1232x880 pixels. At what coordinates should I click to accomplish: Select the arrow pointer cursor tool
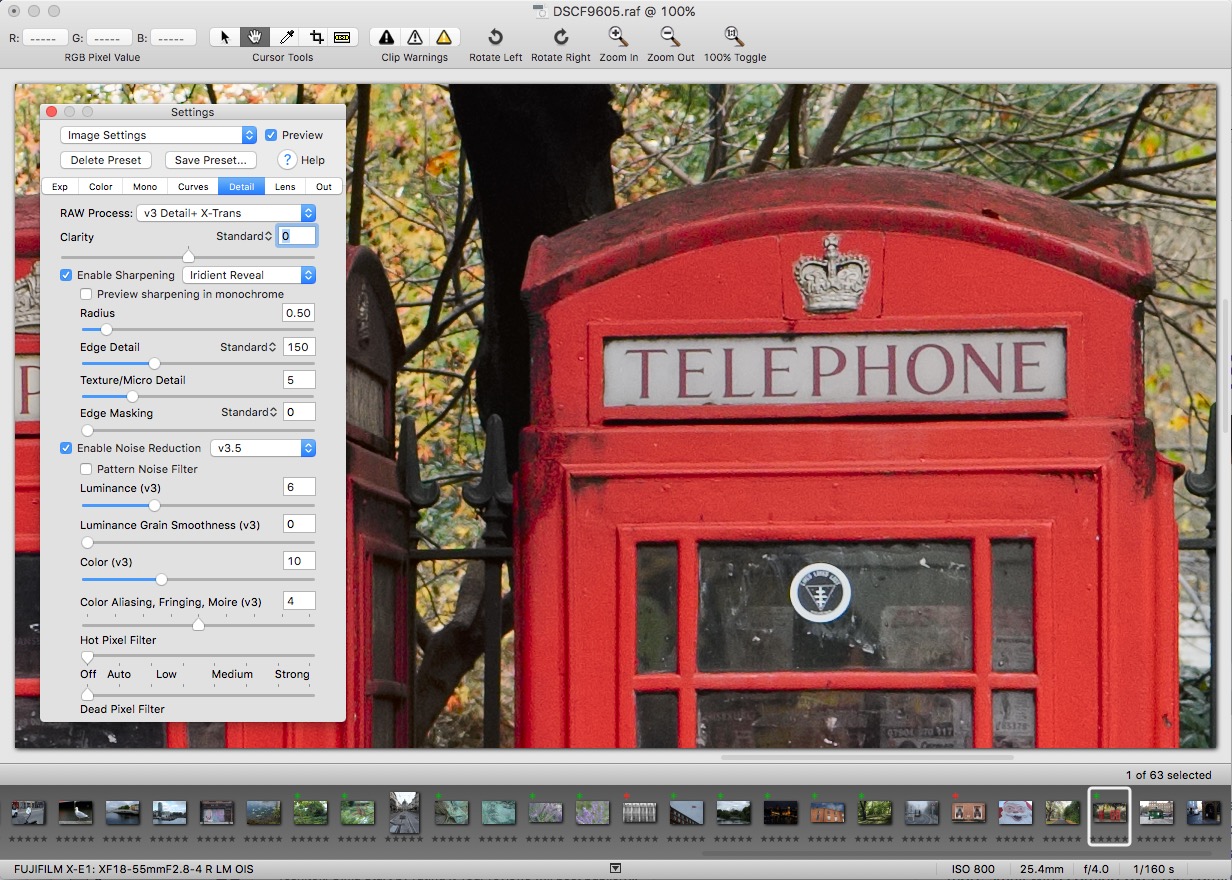[225, 37]
